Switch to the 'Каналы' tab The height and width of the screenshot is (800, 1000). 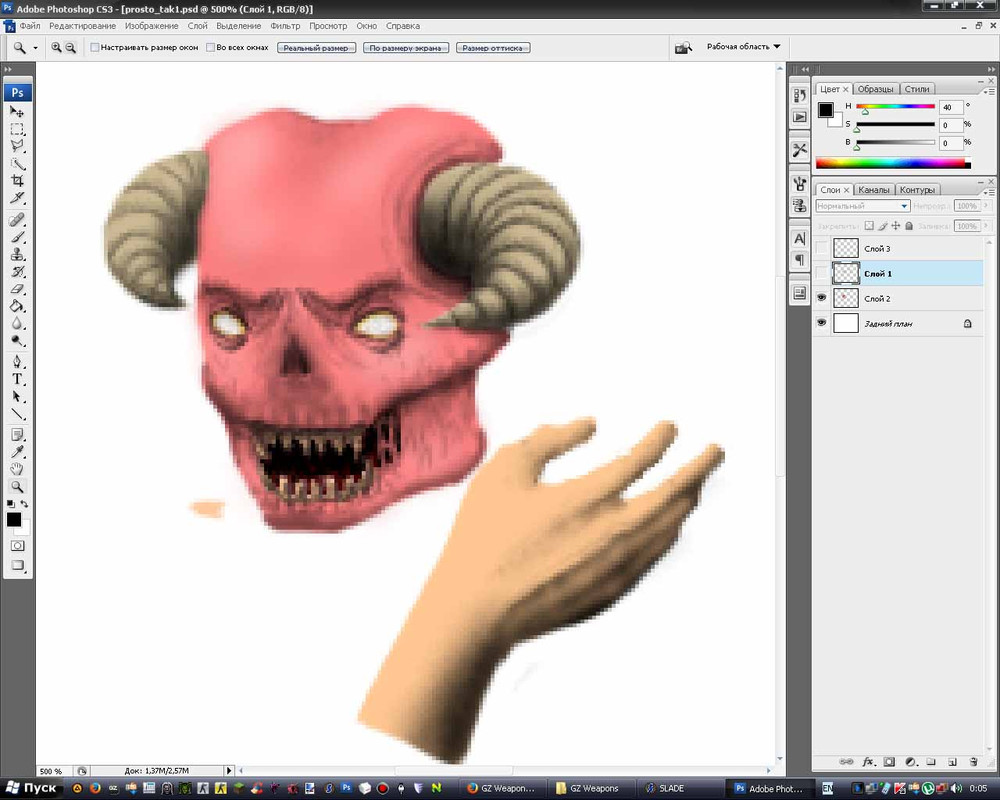pos(873,189)
